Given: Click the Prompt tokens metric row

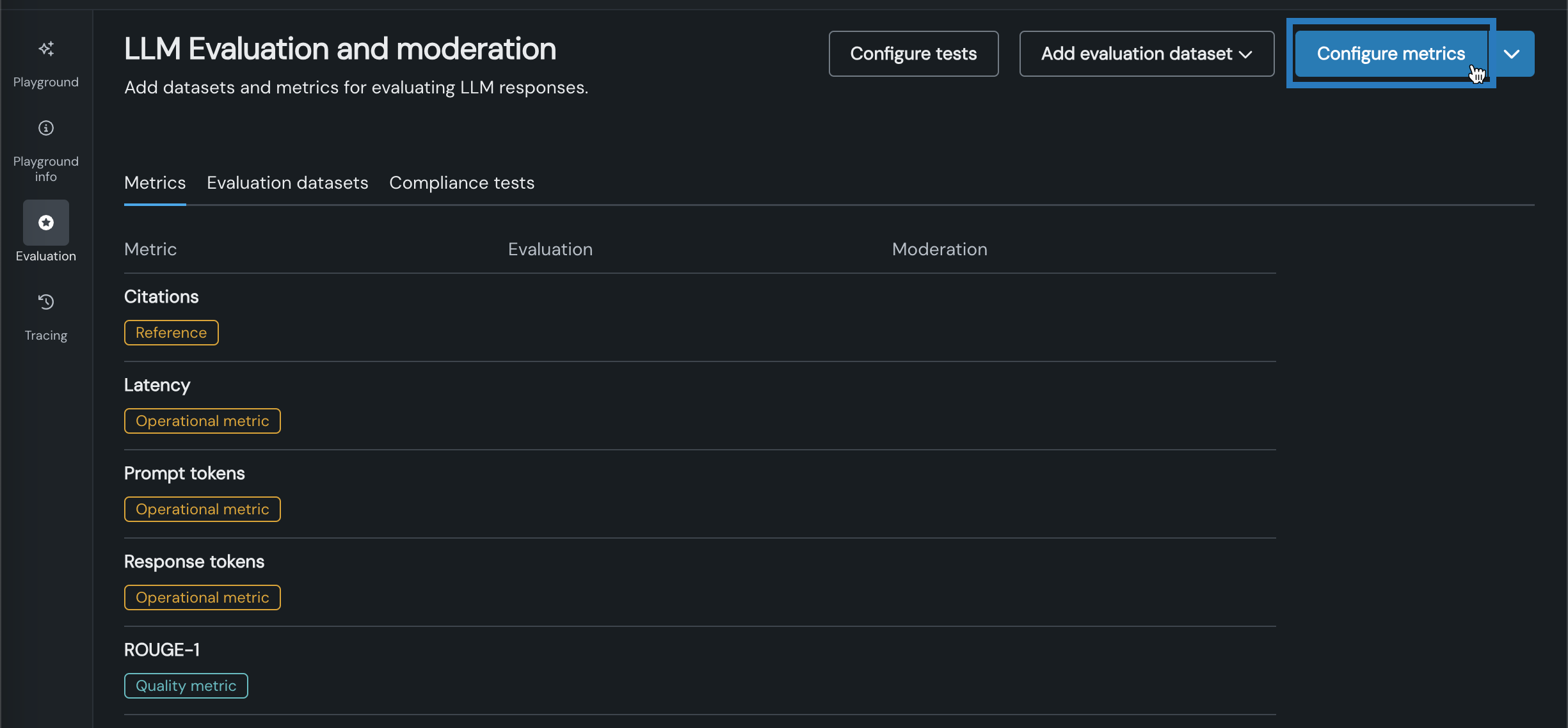Looking at the screenshot, I should pyautogui.click(x=184, y=473).
